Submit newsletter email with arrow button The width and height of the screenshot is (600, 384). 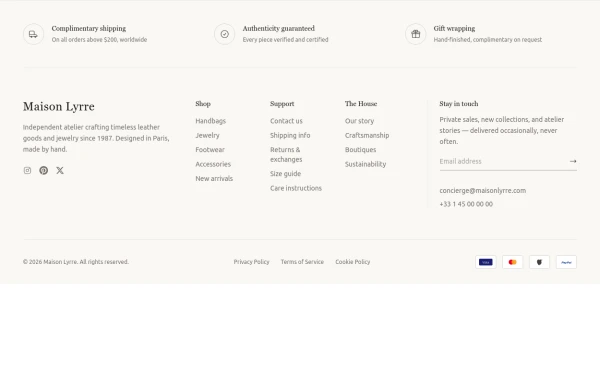pos(573,161)
